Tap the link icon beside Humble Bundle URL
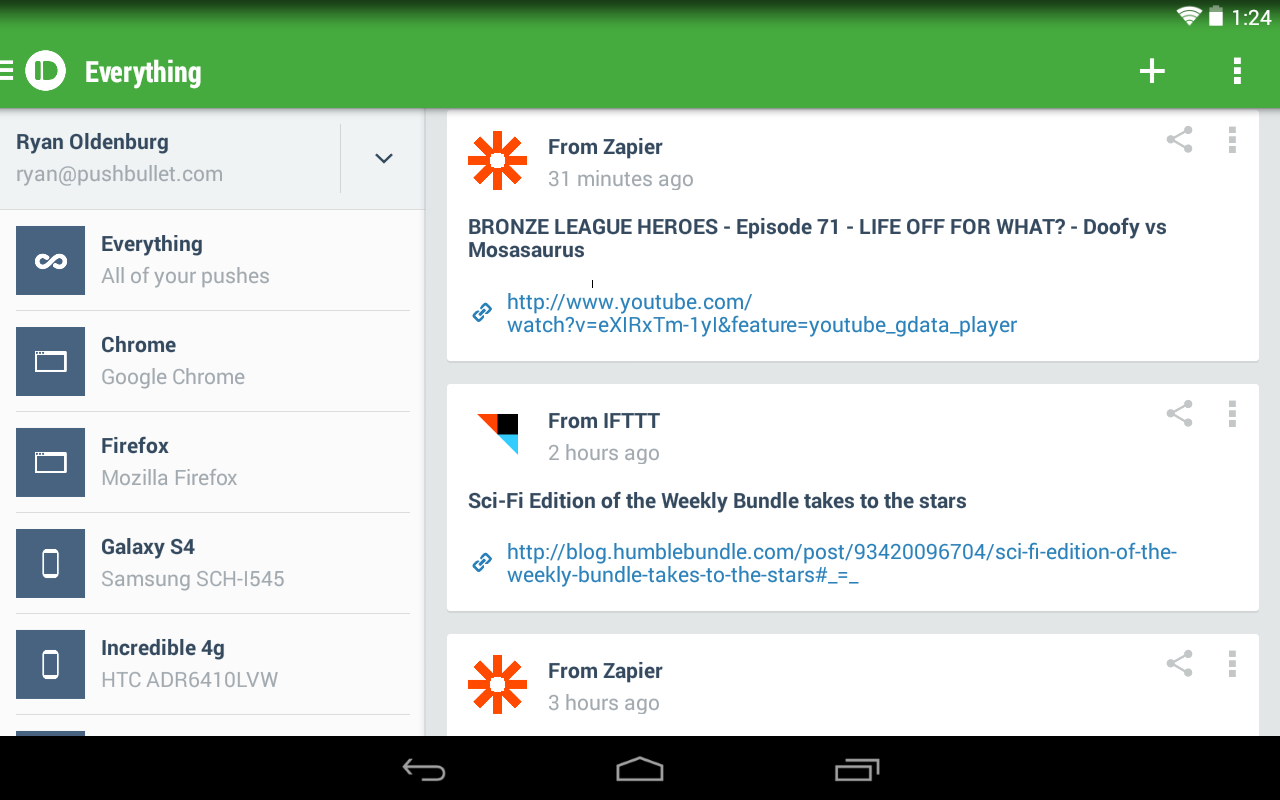This screenshot has height=800, width=1280. tap(482, 563)
